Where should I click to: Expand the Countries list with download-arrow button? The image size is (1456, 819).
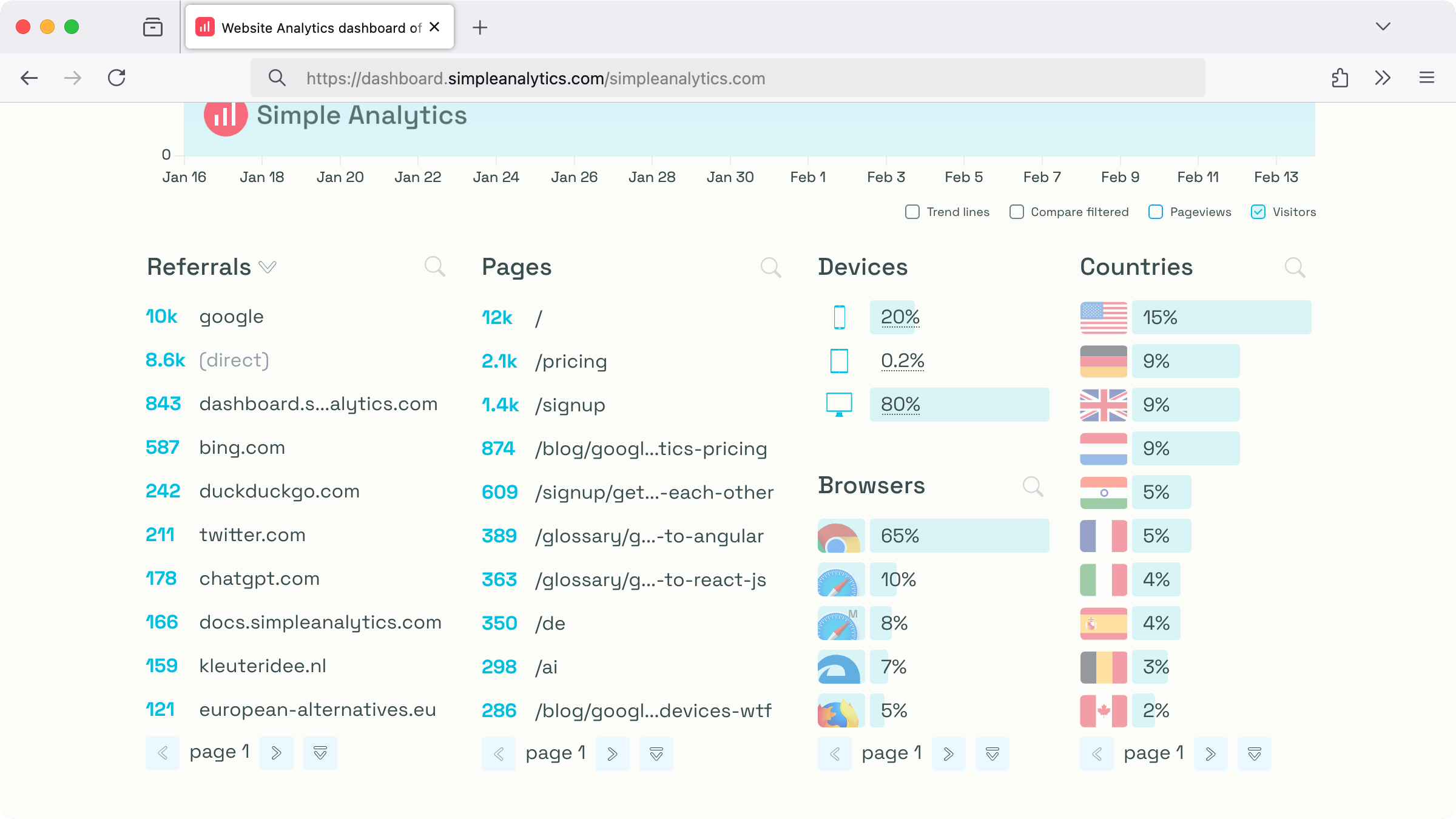pyautogui.click(x=1255, y=754)
